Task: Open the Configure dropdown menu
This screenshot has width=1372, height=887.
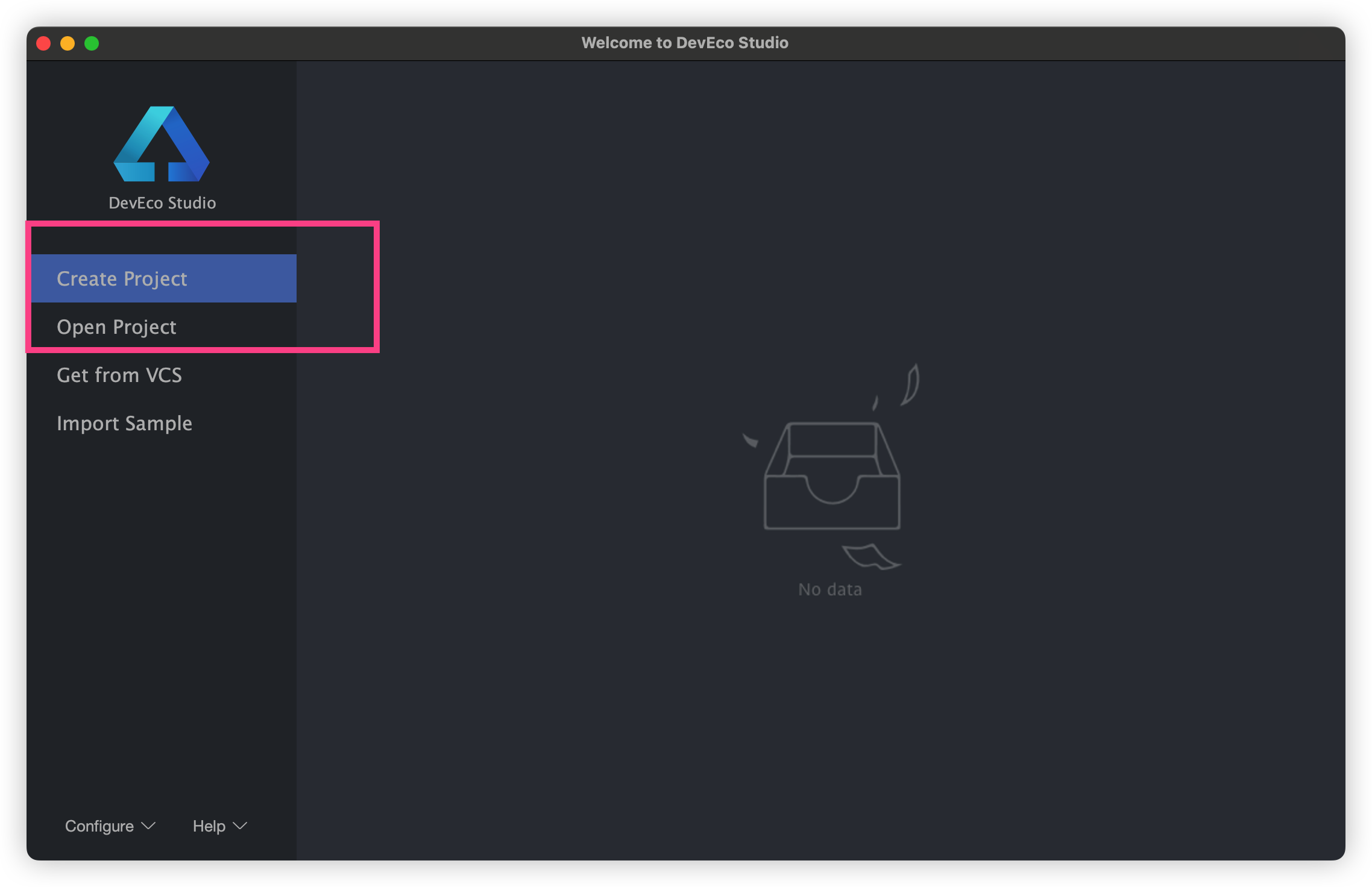Action: pos(100,826)
